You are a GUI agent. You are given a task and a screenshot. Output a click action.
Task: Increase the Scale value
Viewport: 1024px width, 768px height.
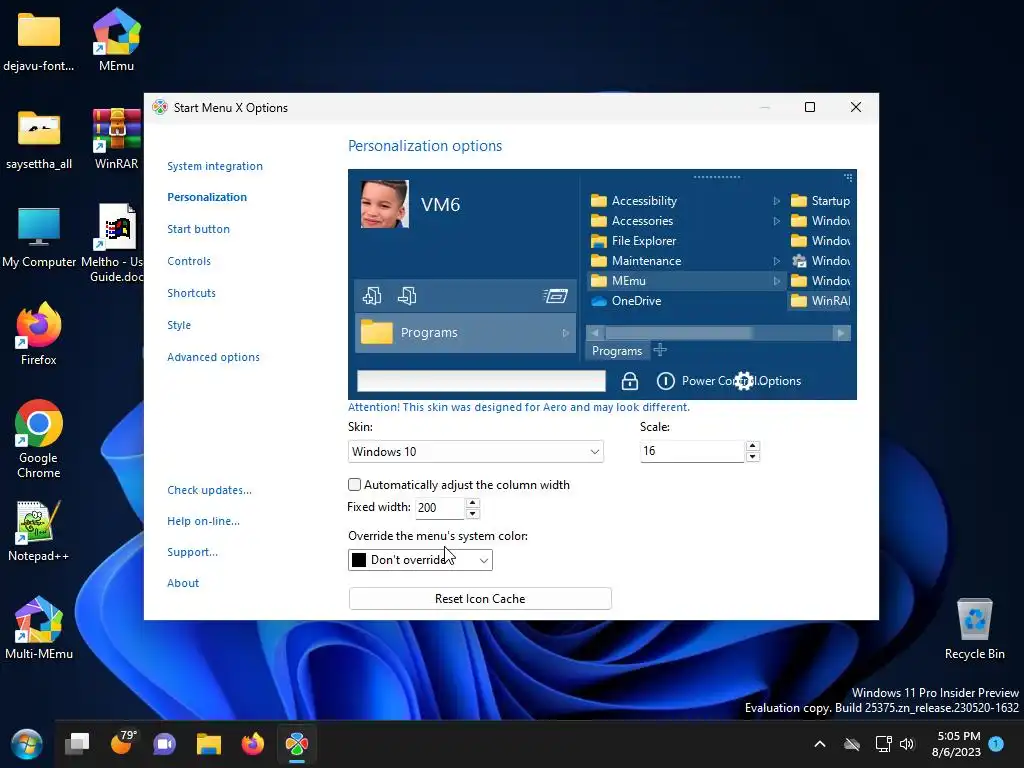point(752,446)
